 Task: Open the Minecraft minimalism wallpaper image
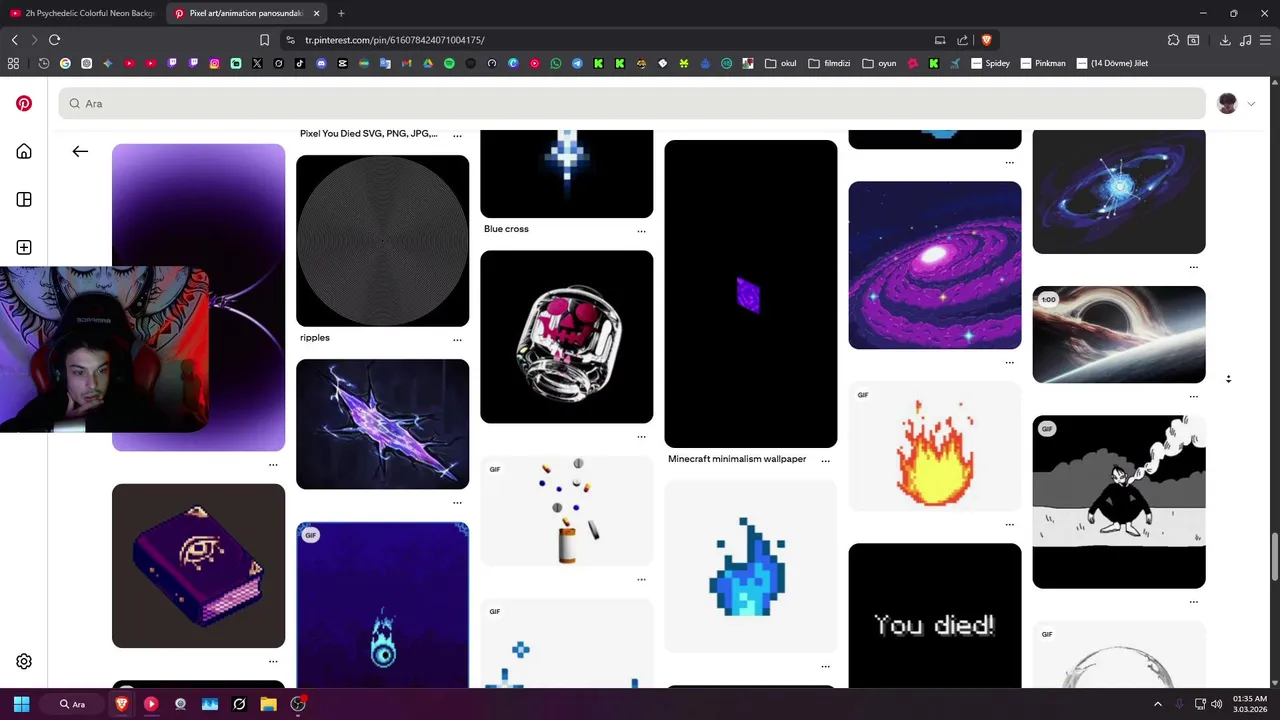(x=750, y=294)
